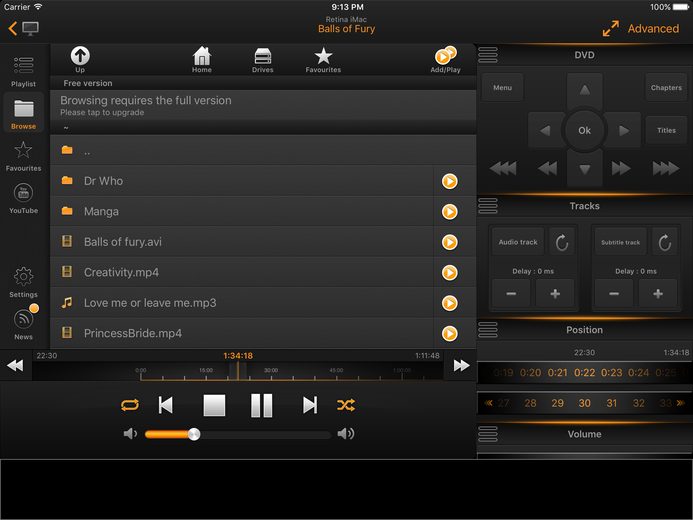Select PrincessBride.mp4 file
Viewport: 693px width, 520px height.
[242, 334]
